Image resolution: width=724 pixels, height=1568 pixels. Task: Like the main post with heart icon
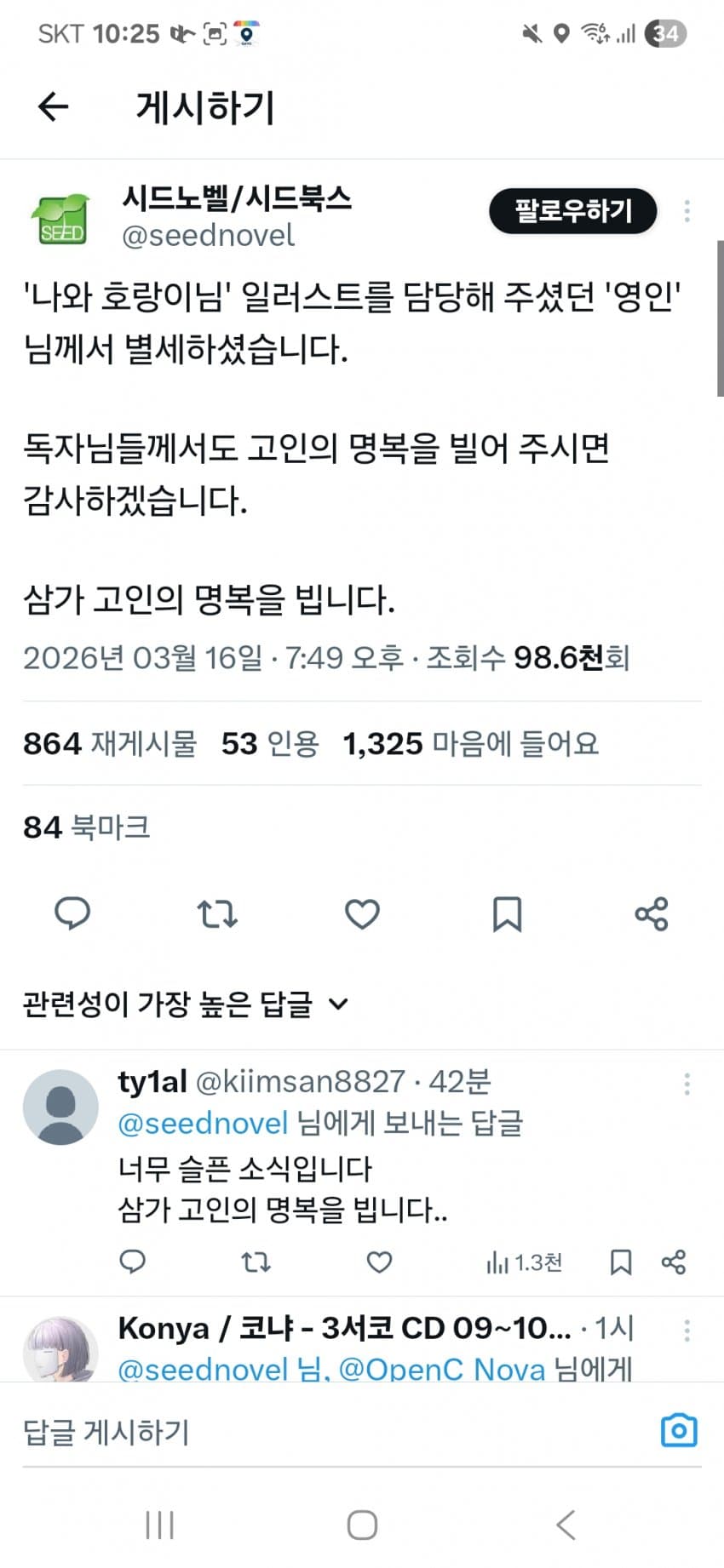coord(362,913)
